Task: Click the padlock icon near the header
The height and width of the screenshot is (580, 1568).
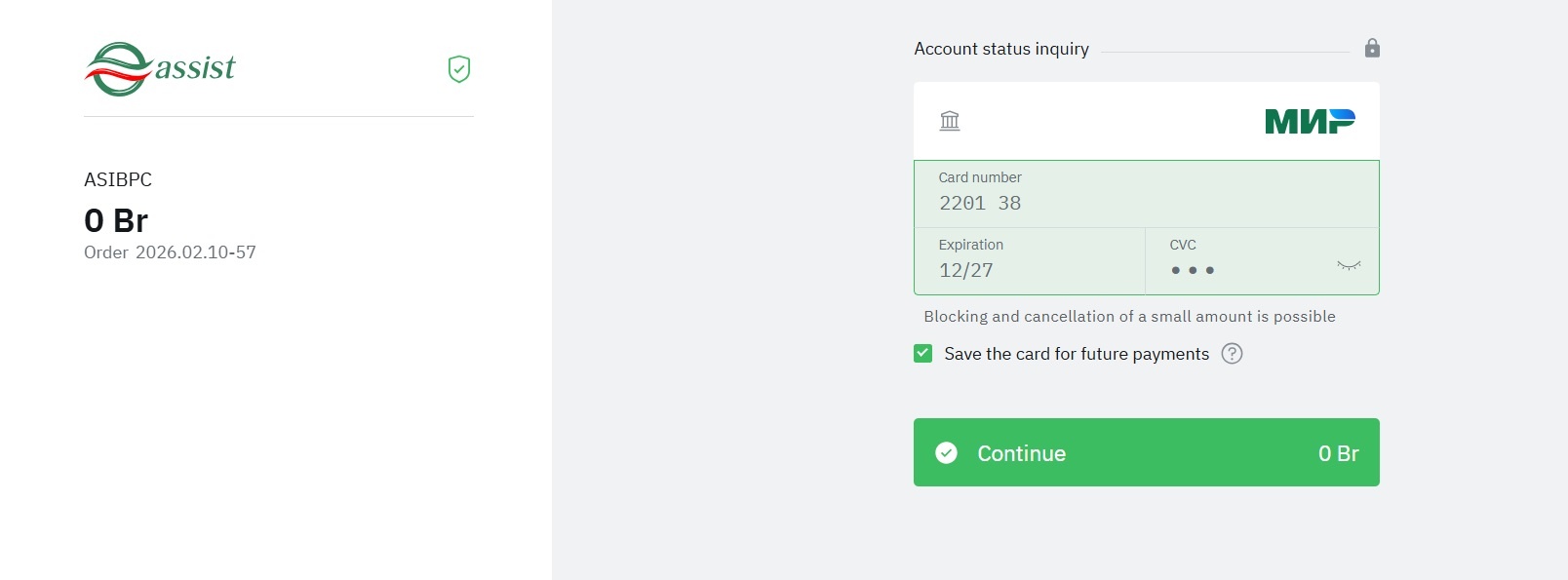Action: (x=1372, y=48)
